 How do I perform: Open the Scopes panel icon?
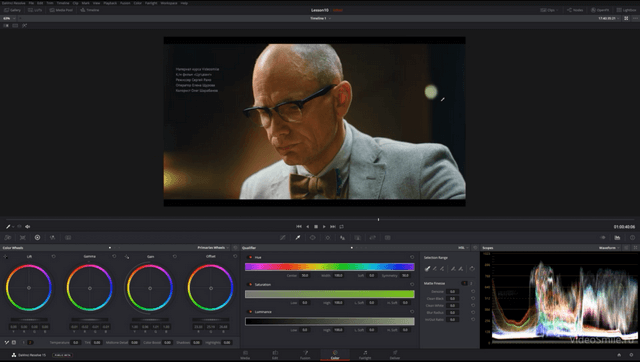(x=617, y=238)
